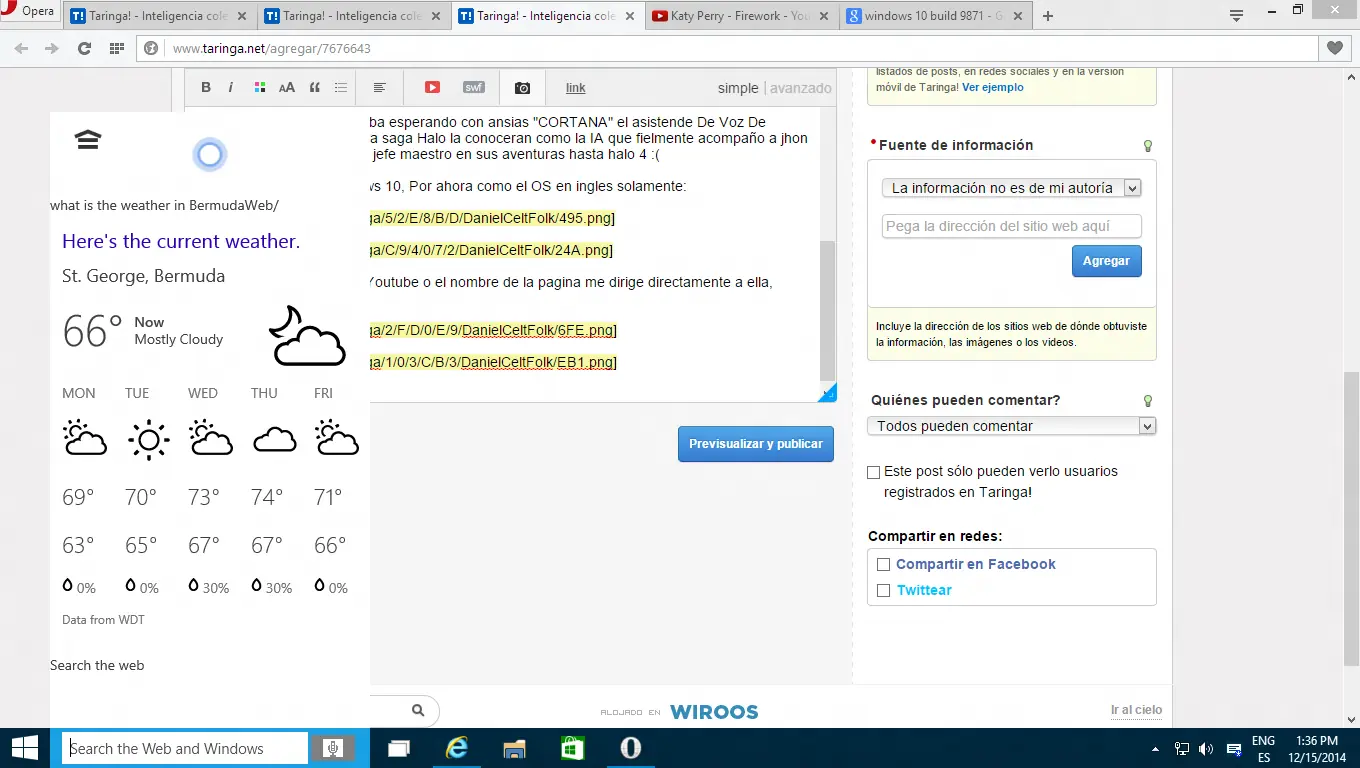
Task: Click the swf embed icon
Action: (474, 88)
